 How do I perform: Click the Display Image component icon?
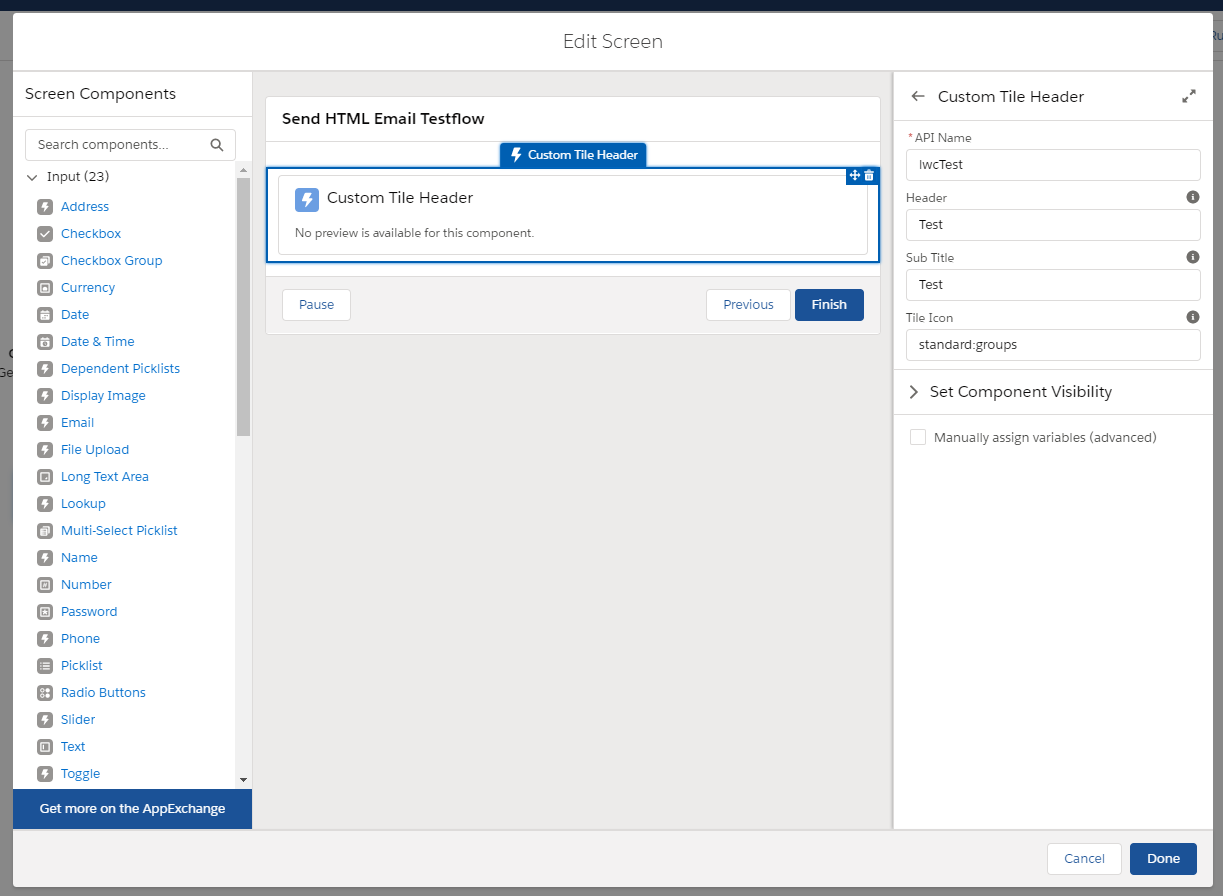[x=44, y=396]
